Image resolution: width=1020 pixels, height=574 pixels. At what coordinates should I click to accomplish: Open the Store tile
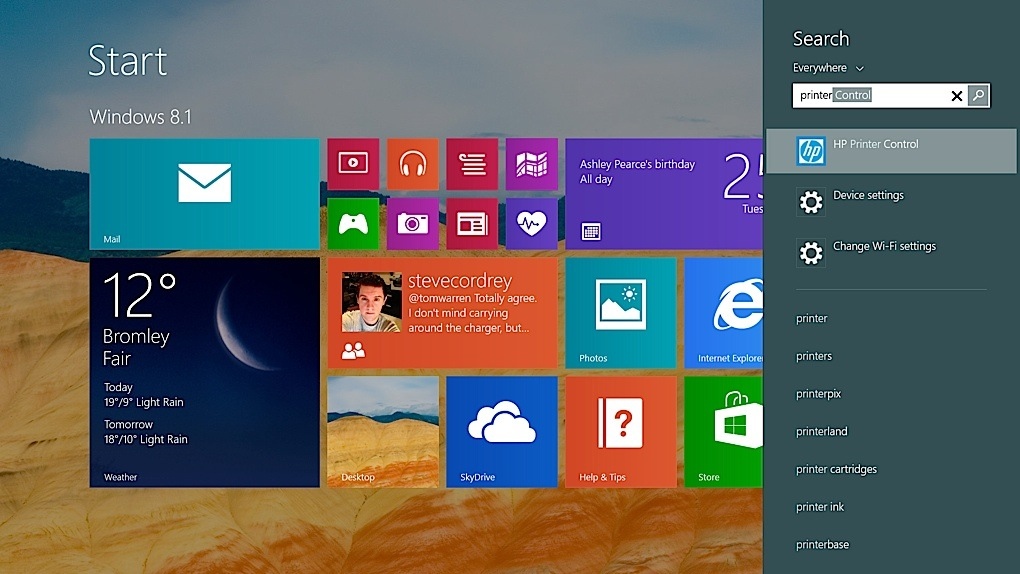(x=723, y=431)
